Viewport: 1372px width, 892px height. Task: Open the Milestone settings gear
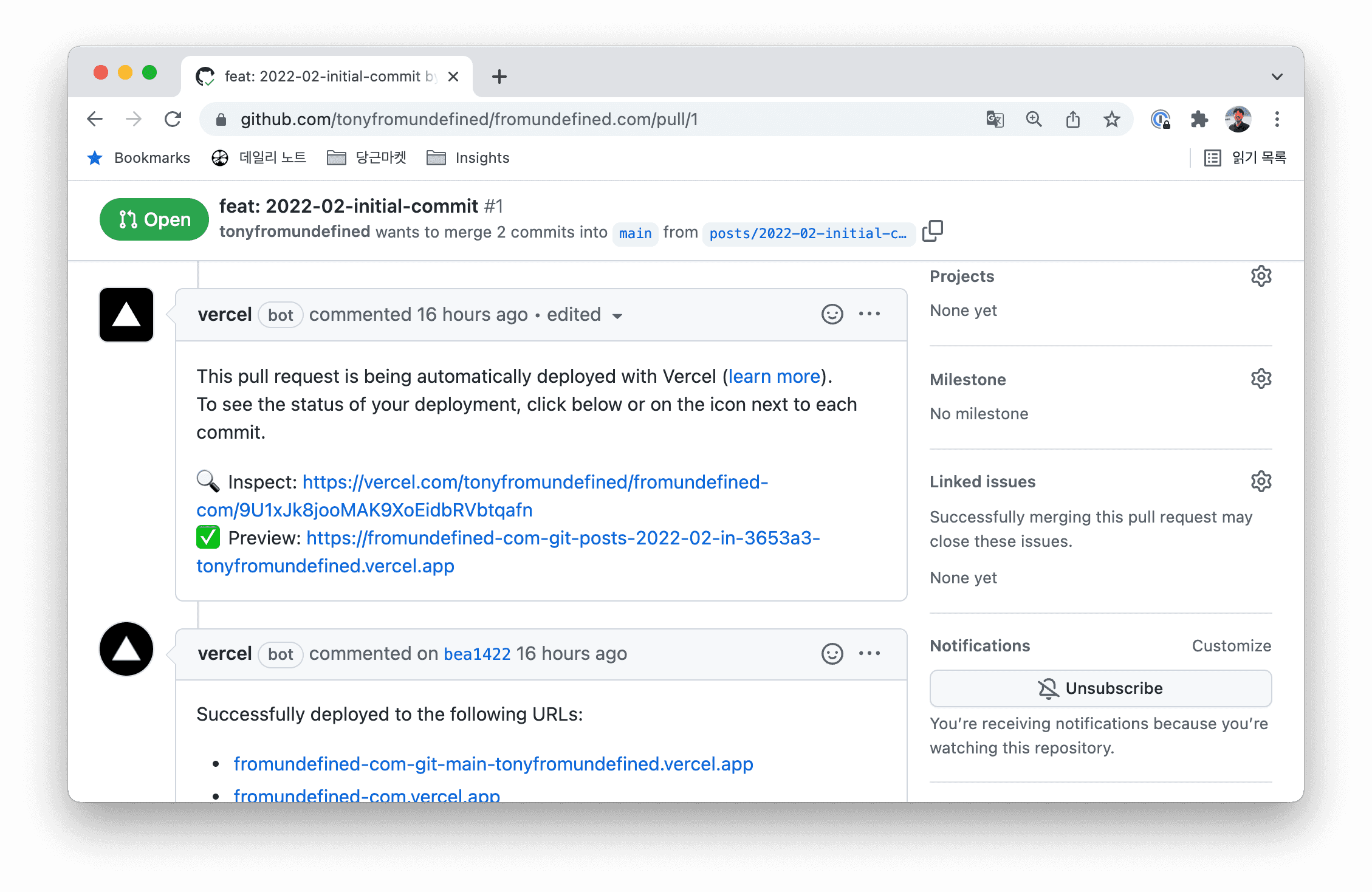1261,379
